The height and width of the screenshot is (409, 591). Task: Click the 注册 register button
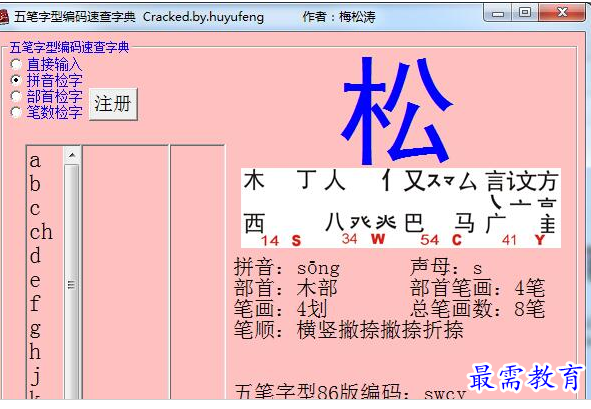[113, 104]
